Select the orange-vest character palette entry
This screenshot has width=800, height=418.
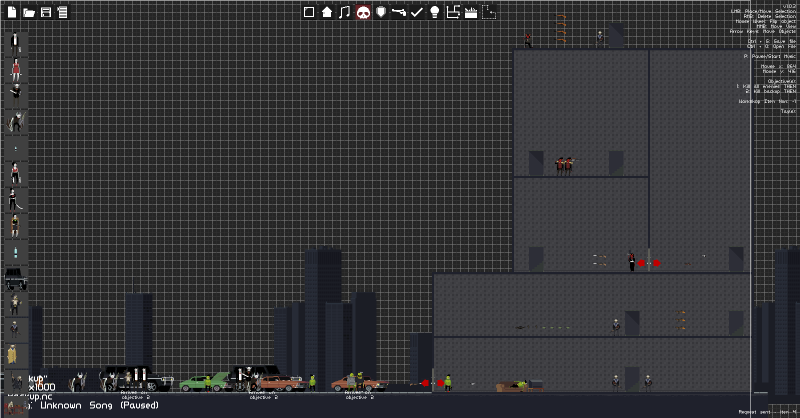(15, 226)
